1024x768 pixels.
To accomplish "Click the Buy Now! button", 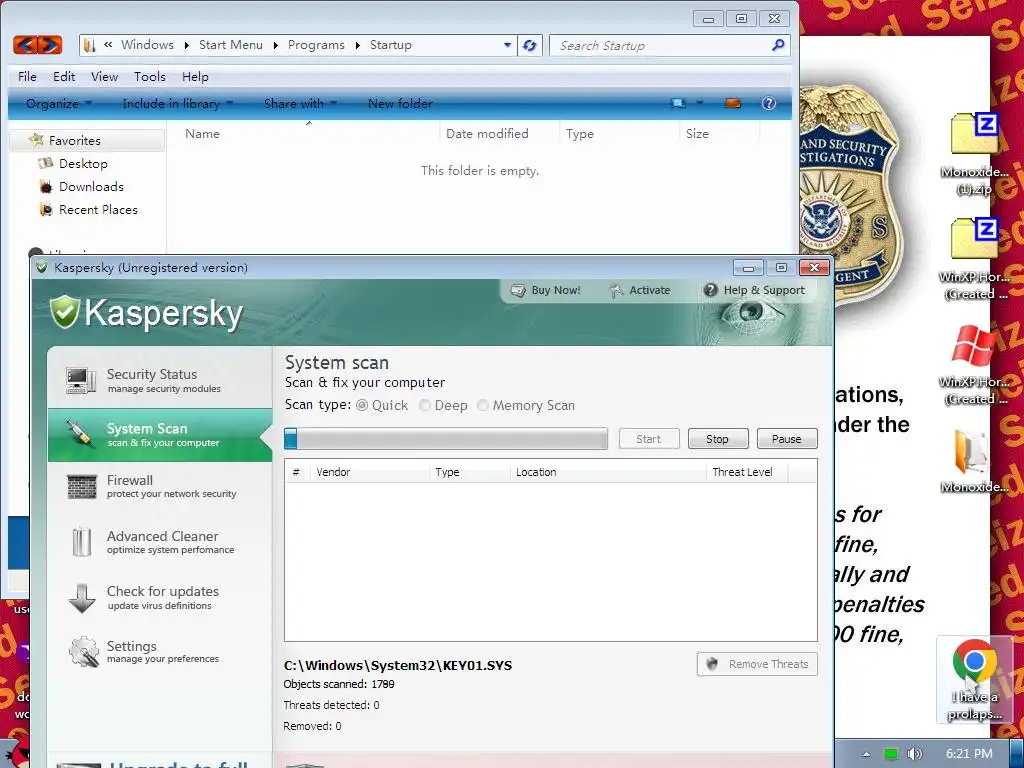I will (547, 290).
